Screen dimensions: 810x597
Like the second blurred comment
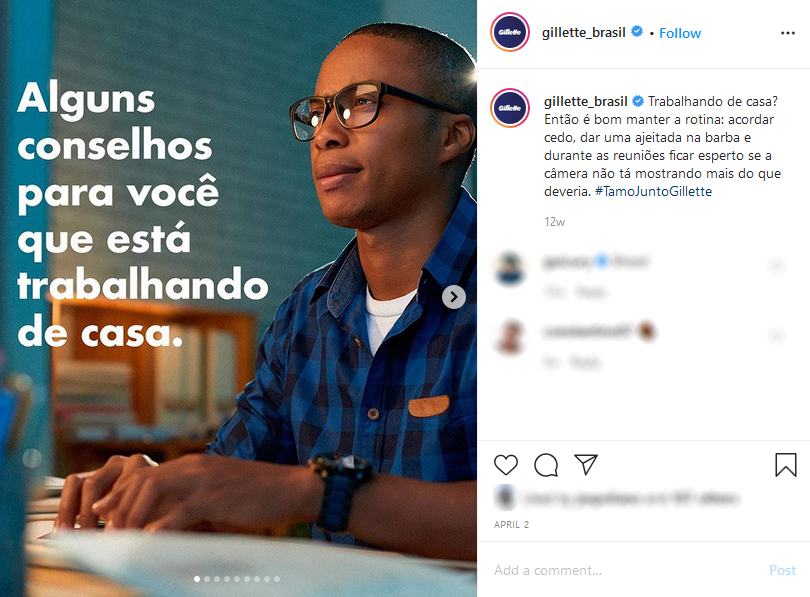pos(777,337)
